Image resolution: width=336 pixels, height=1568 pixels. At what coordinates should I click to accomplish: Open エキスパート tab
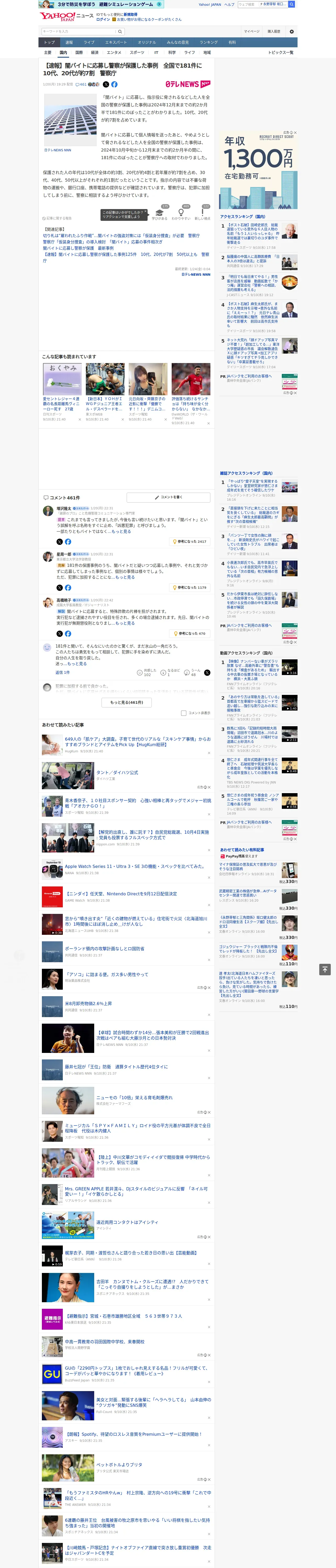116,43
